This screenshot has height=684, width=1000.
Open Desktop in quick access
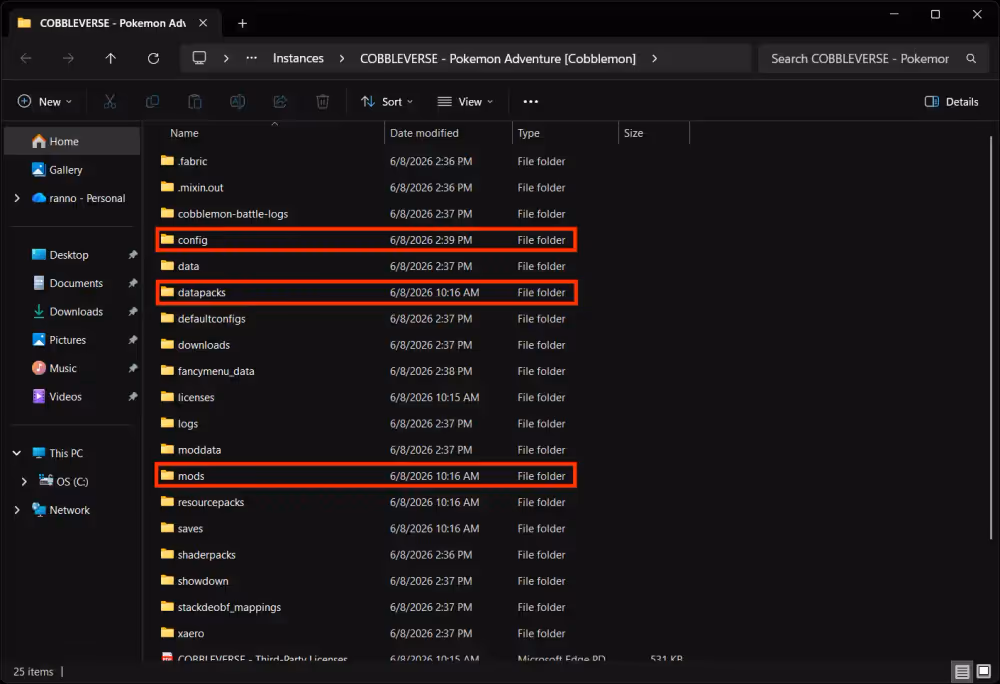(71, 255)
